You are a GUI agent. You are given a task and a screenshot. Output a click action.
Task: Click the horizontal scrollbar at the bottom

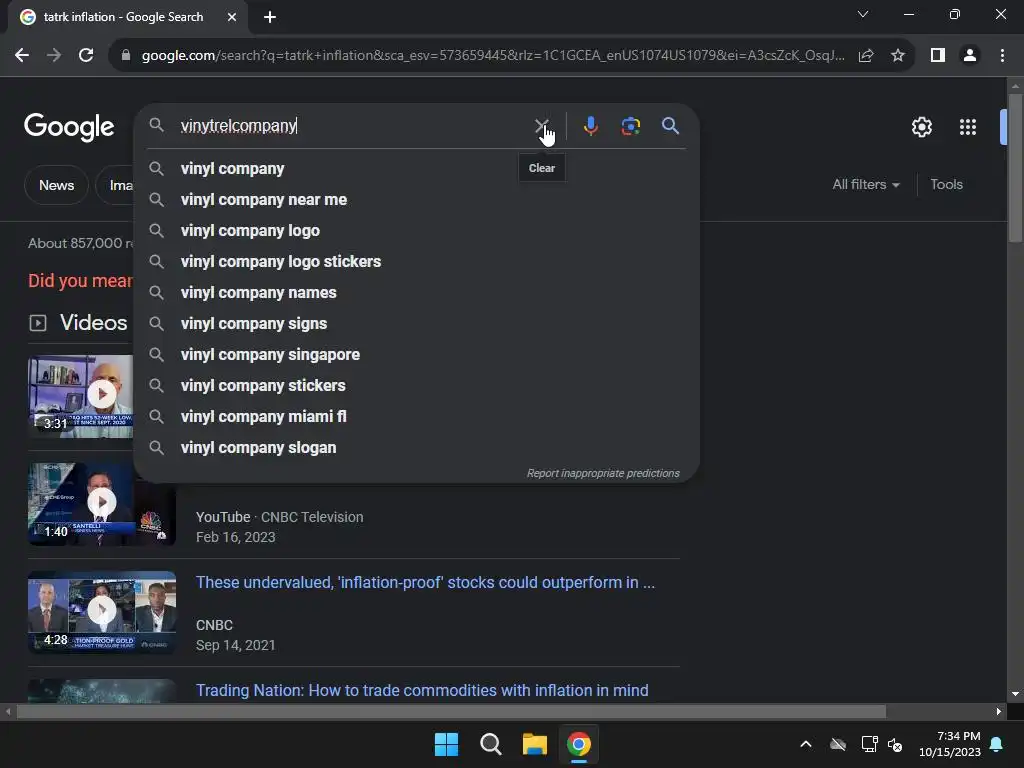click(451, 711)
